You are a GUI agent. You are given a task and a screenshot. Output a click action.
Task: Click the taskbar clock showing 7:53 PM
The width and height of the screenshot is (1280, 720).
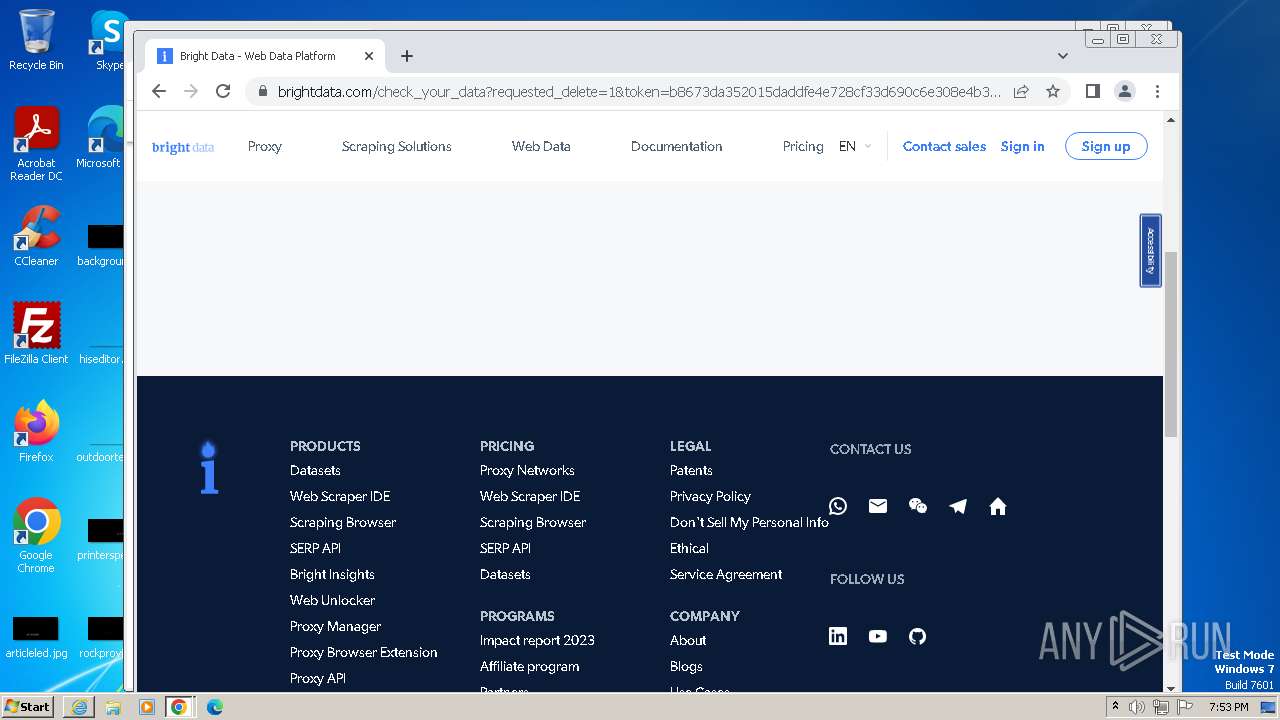click(1228, 707)
